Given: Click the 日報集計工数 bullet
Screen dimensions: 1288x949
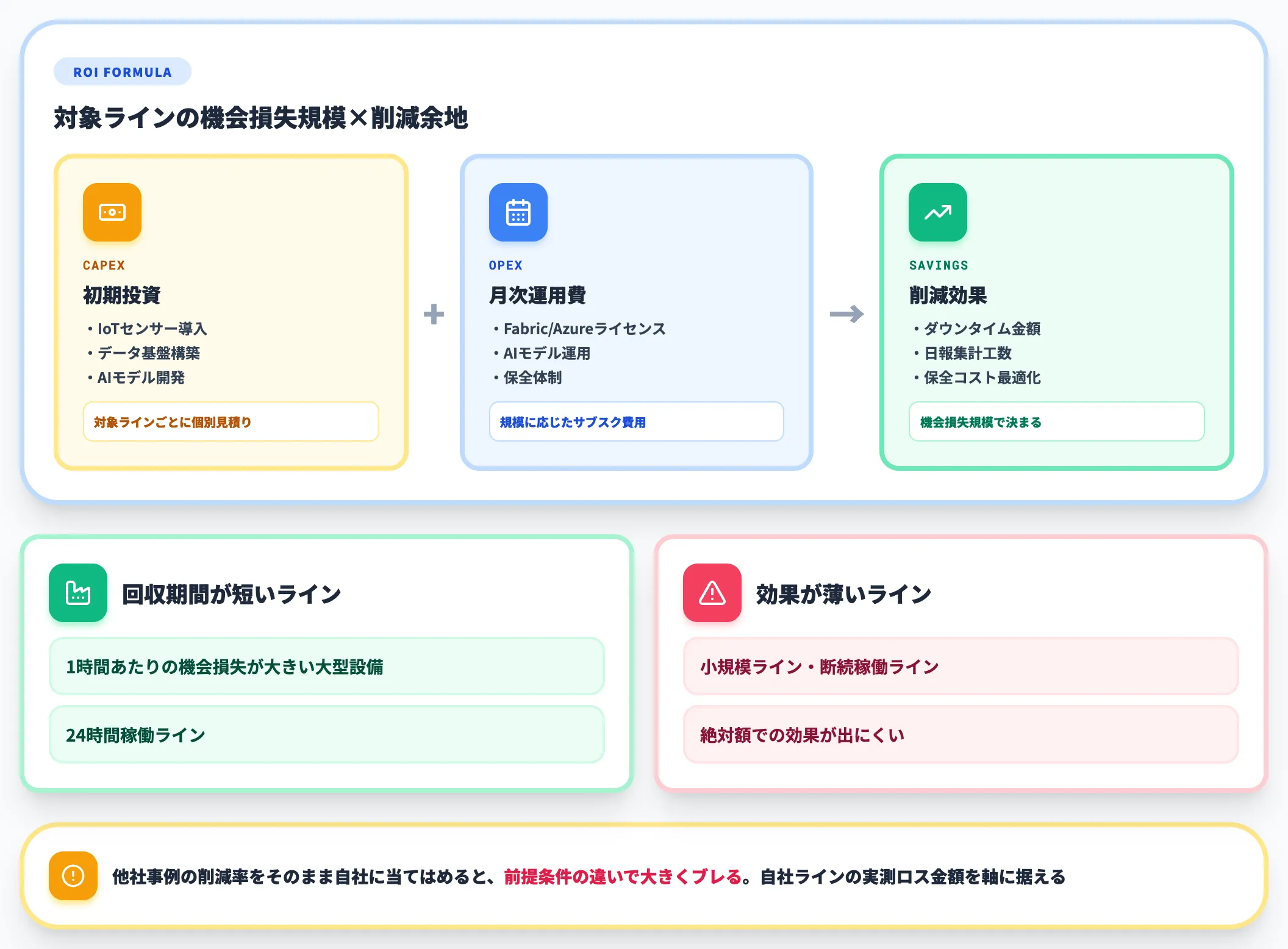Looking at the screenshot, I should coord(962,353).
